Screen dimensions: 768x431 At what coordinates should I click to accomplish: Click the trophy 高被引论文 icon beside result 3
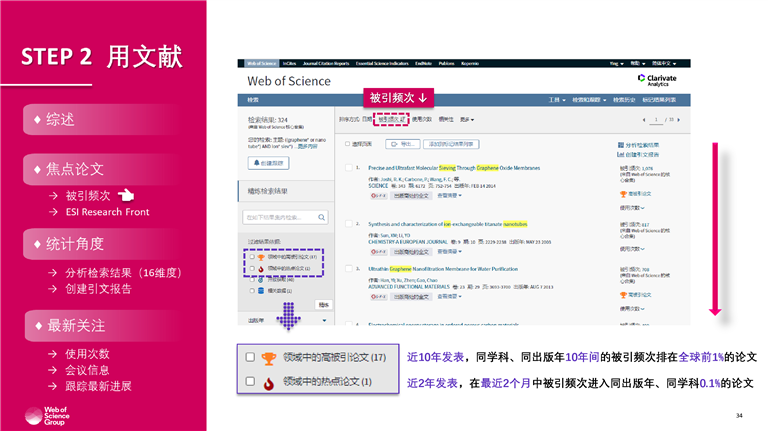(x=623, y=295)
